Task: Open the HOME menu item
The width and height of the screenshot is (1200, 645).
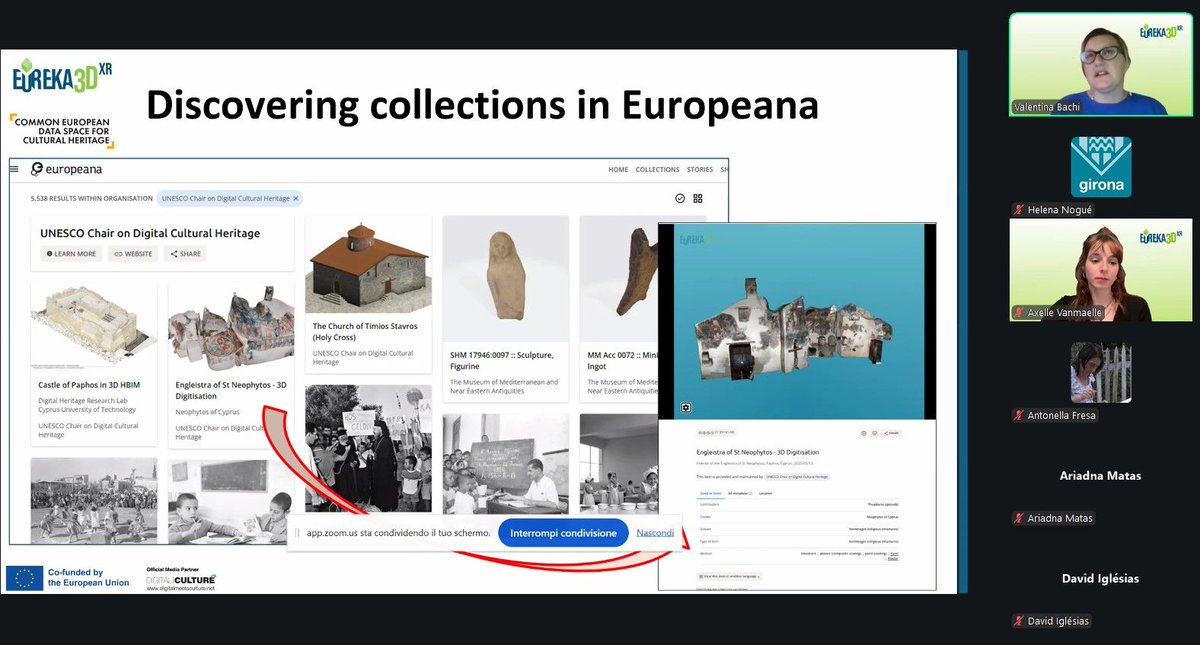Action: pos(618,170)
